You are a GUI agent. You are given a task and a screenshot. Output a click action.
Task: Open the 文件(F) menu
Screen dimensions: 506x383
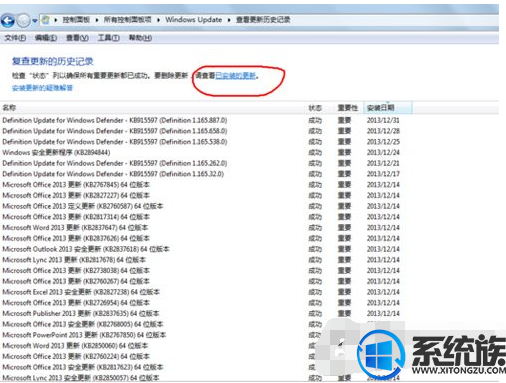click(15, 38)
